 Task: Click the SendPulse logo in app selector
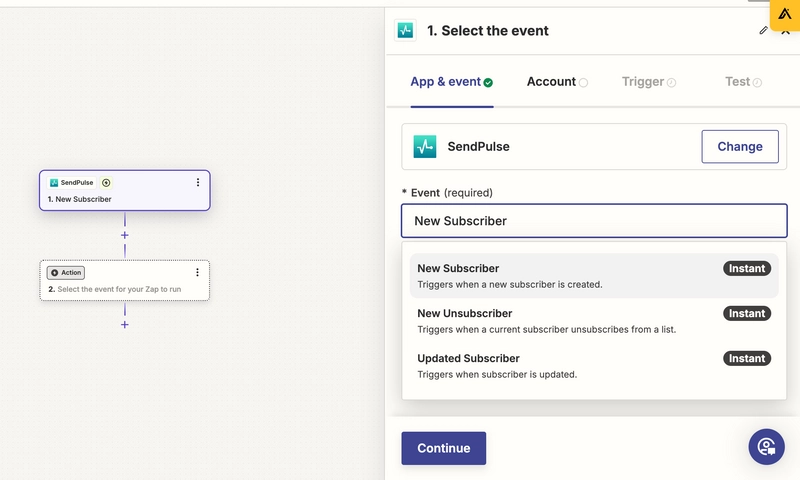pyautogui.click(x=424, y=146)
